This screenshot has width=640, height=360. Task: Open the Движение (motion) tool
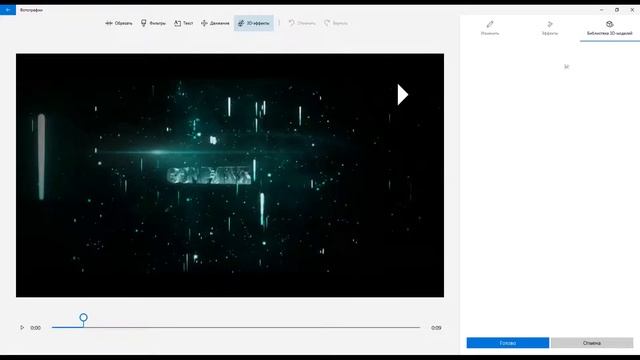click(x=215, y=23)
